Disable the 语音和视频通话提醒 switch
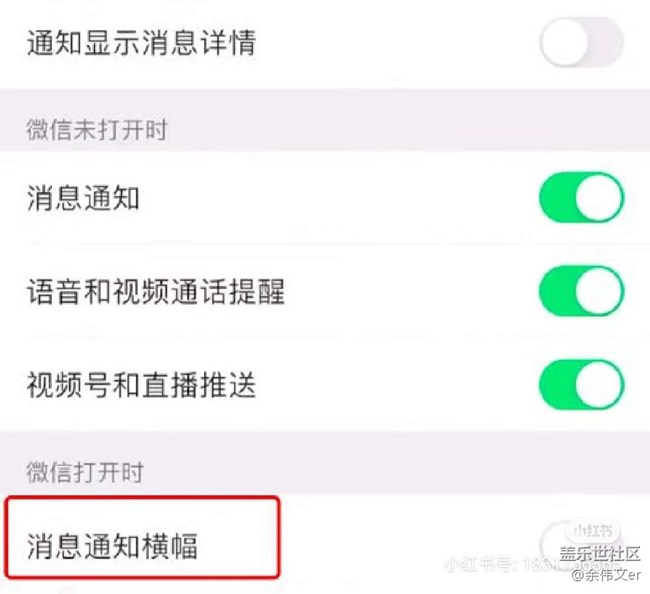 coord(582,291)
